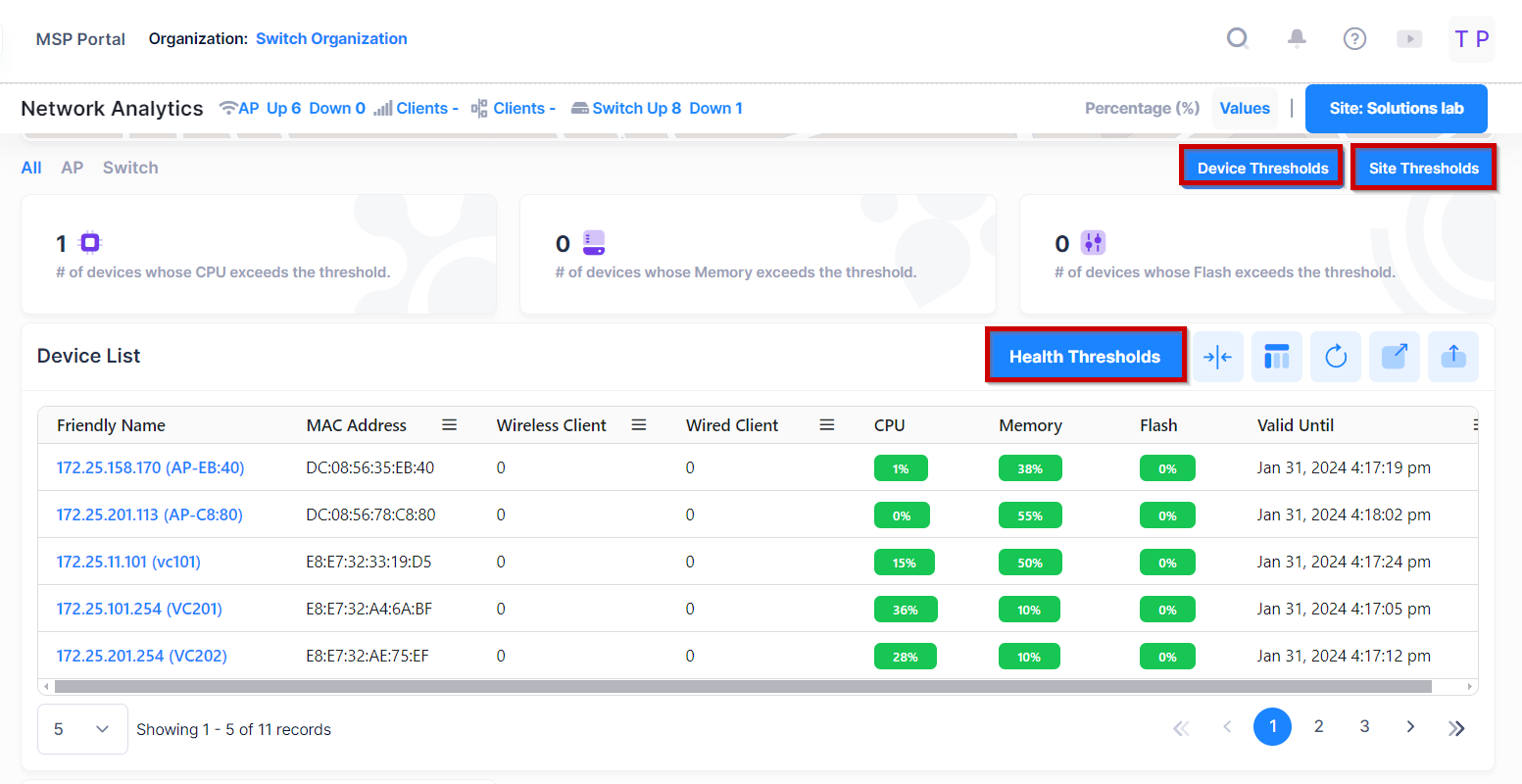Image resolution: width=1522 pixels, height=784 pixels.
Task: Click the horizontal table scrollbar
Action: click(x=743, y=687)
